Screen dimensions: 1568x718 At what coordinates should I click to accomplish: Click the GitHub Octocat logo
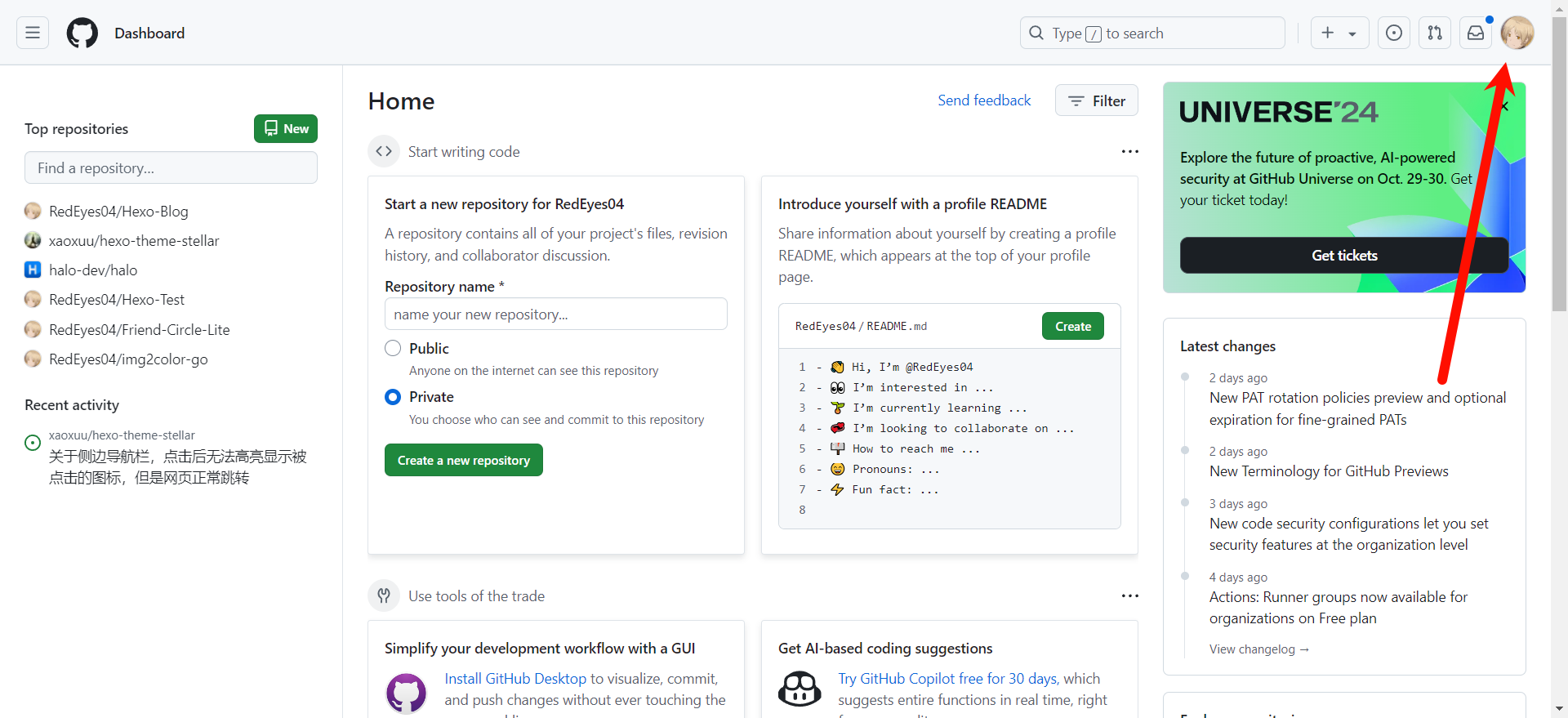[x=82, y=33]
